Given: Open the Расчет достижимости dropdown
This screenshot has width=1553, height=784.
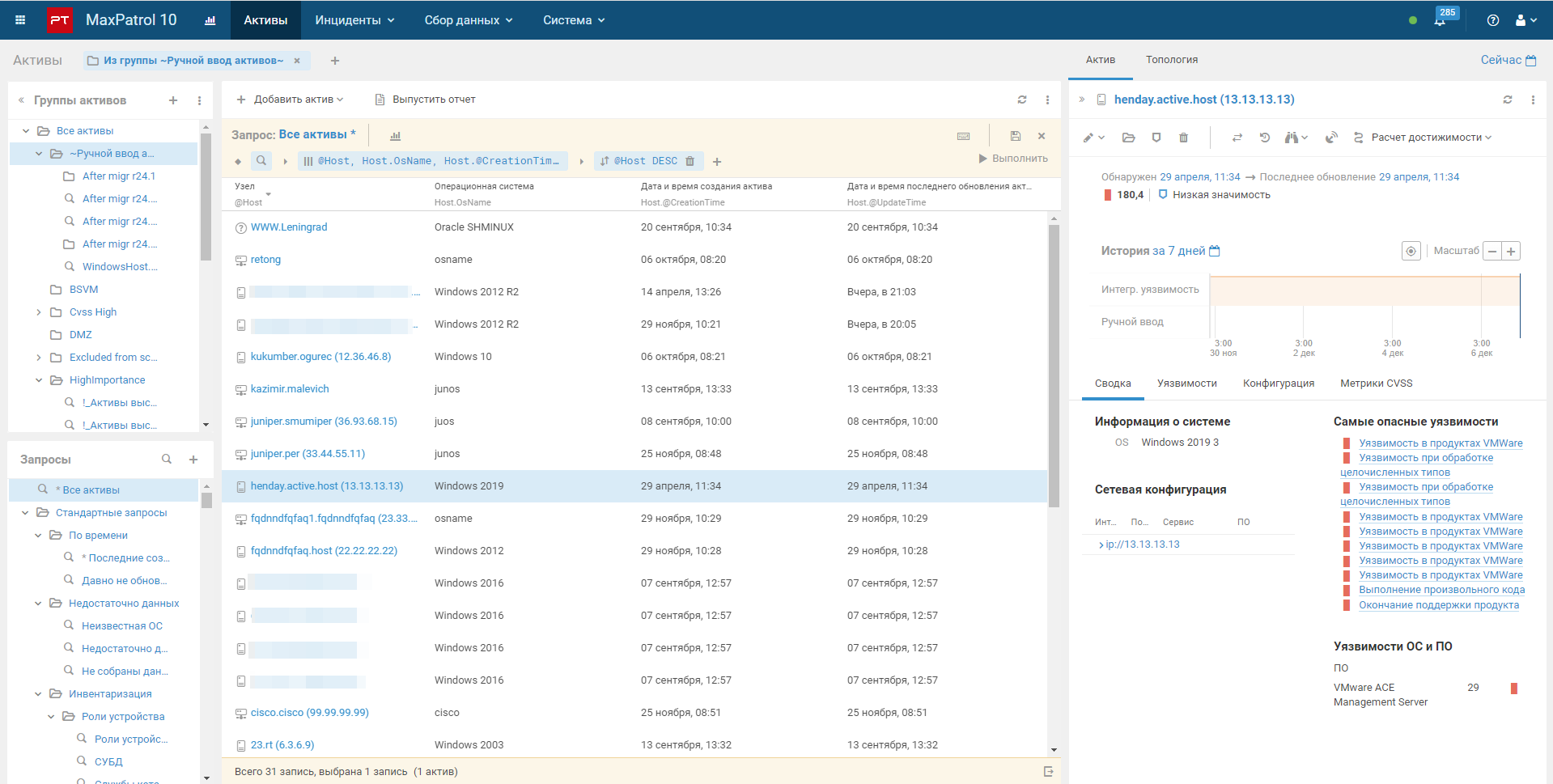Looking at the screenshot, I should [x=1429, y=138].
